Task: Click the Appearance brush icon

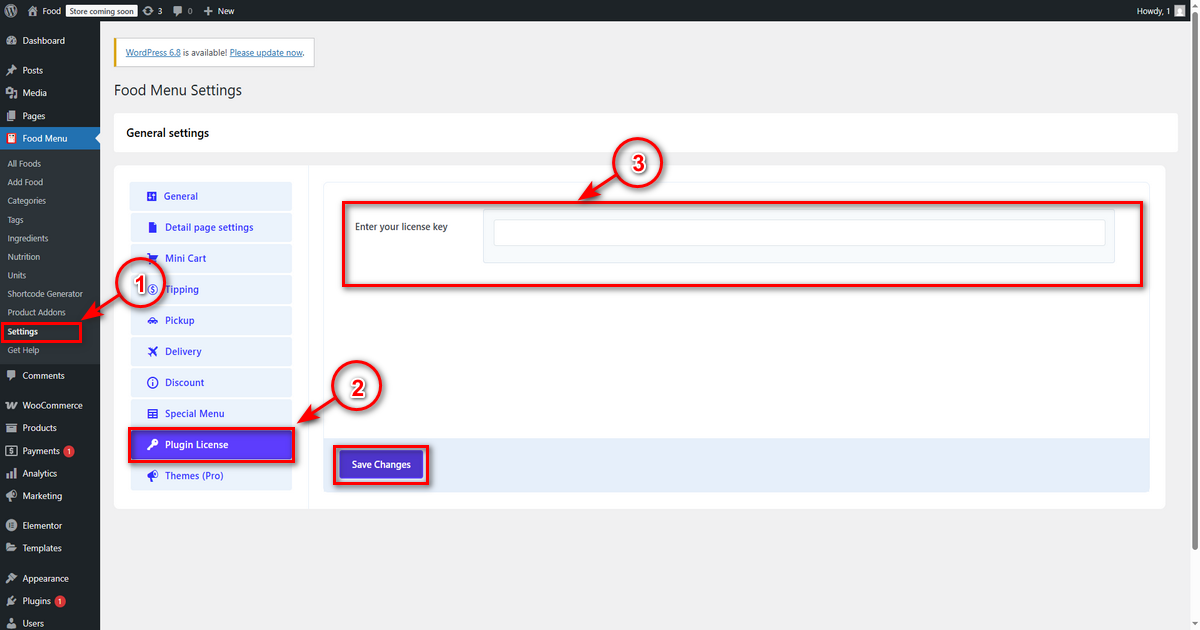Action: (11, 578)
